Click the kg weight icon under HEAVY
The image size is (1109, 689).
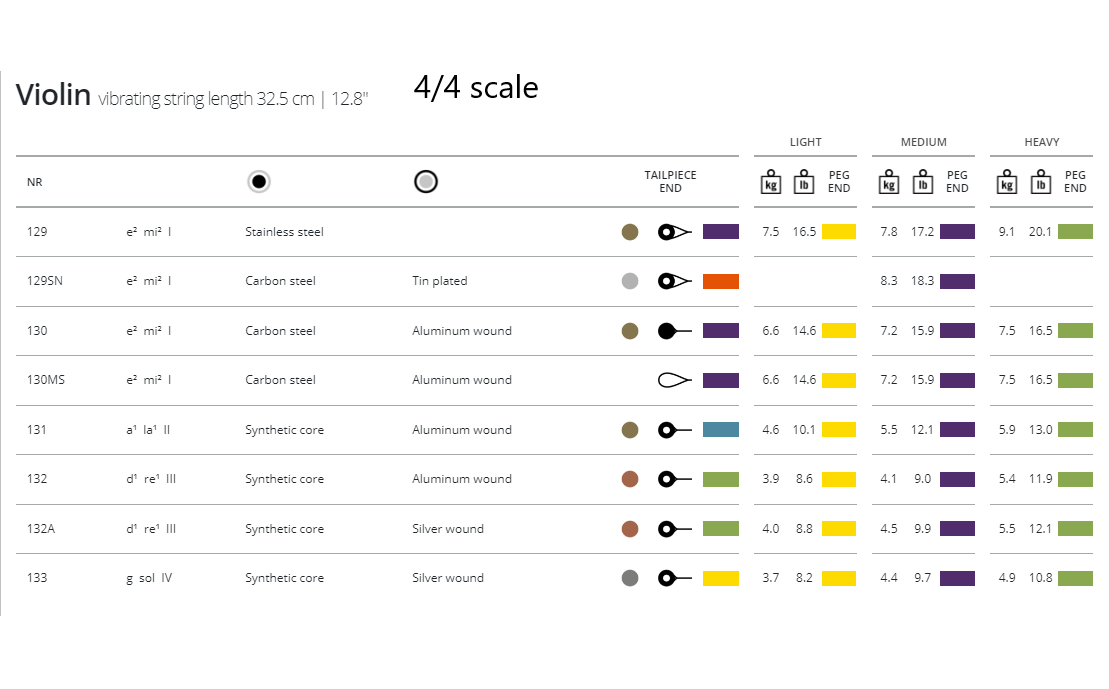tap(1007, 183)
